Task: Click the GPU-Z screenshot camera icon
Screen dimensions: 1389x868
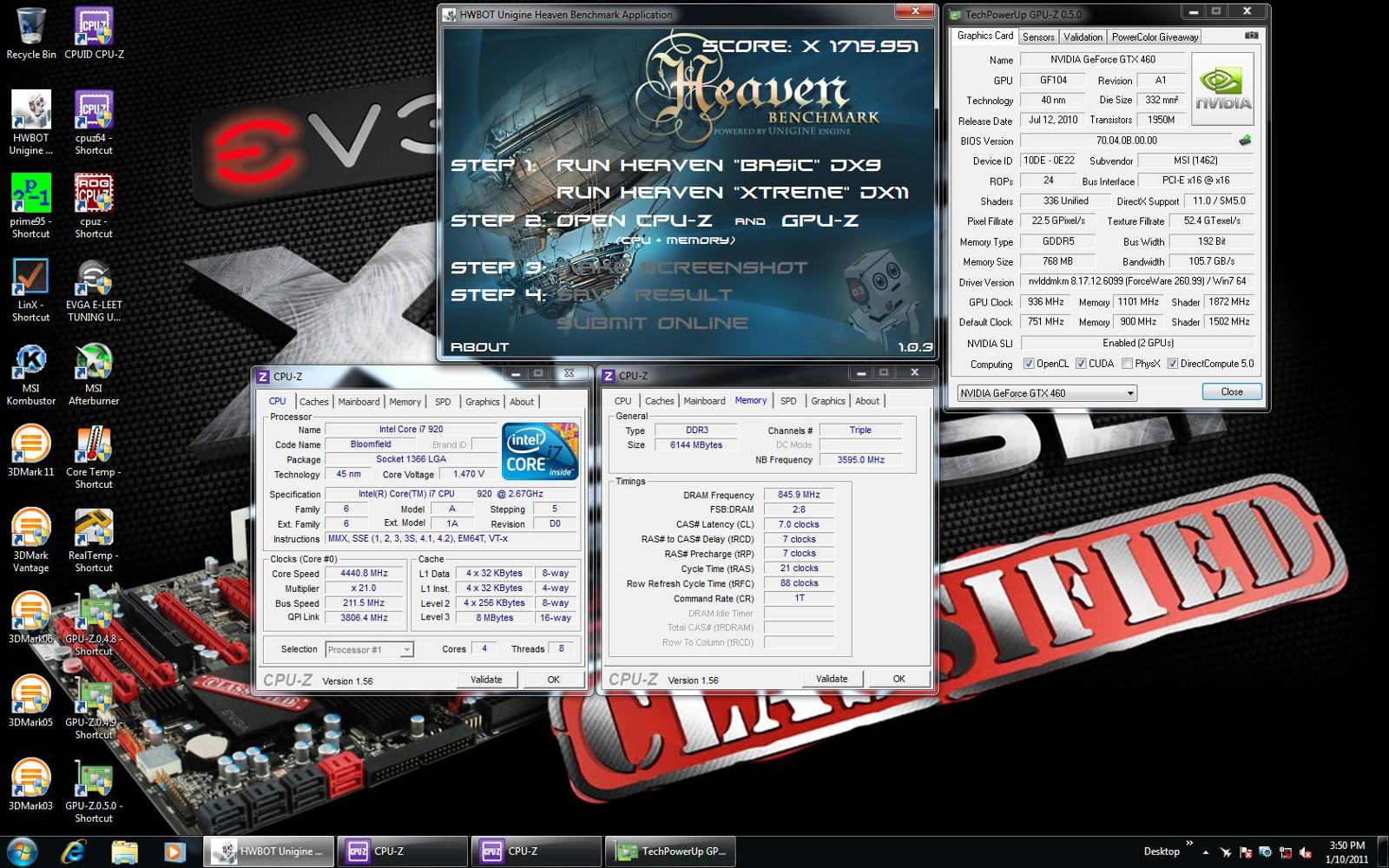Action: (x=1251, y=36)
